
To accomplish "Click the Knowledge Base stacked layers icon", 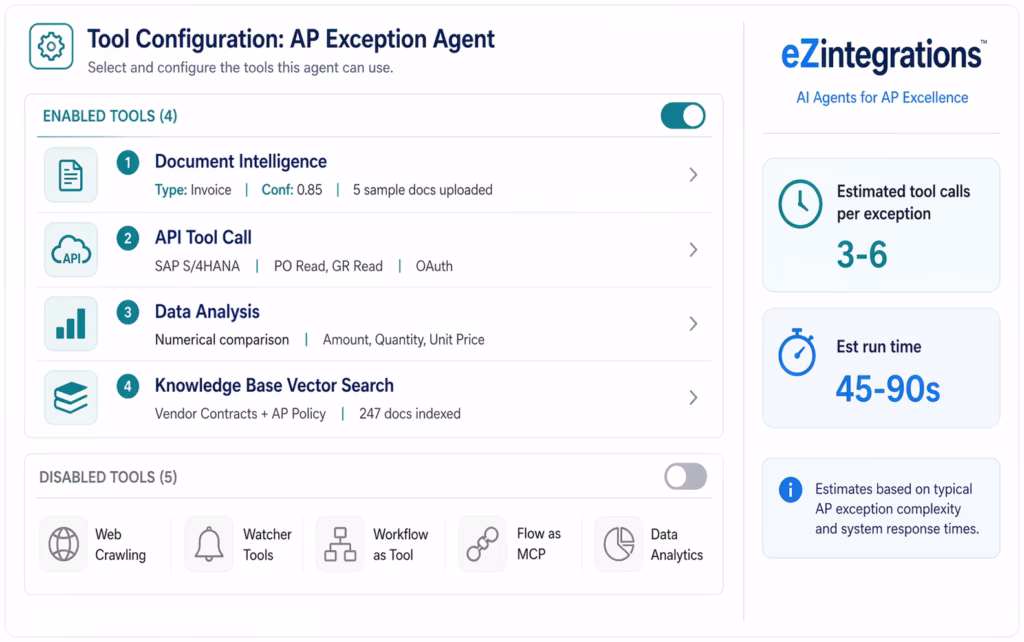I will click(71, 398).
